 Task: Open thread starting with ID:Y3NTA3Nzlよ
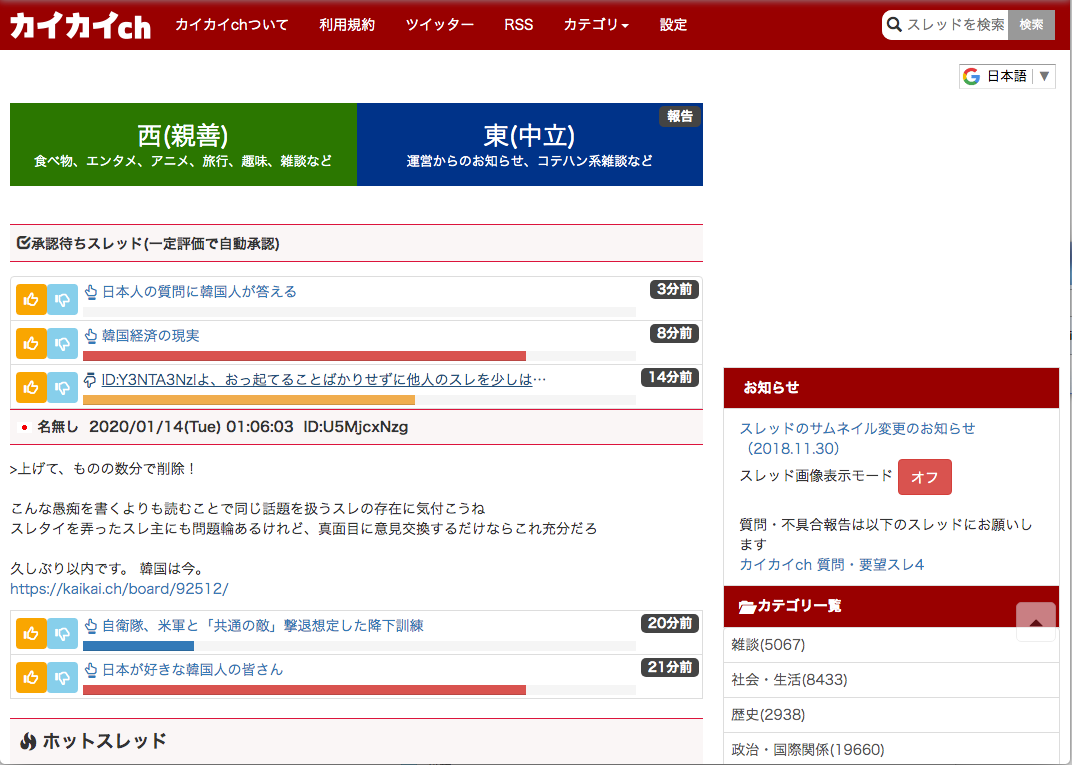(x=324, y=379)
